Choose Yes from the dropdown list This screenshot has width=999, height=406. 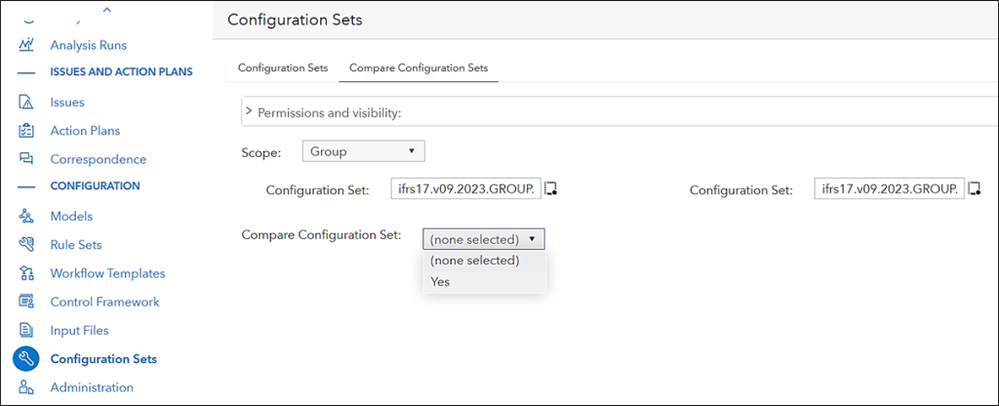pyautogui.click(x=440, y=282)
